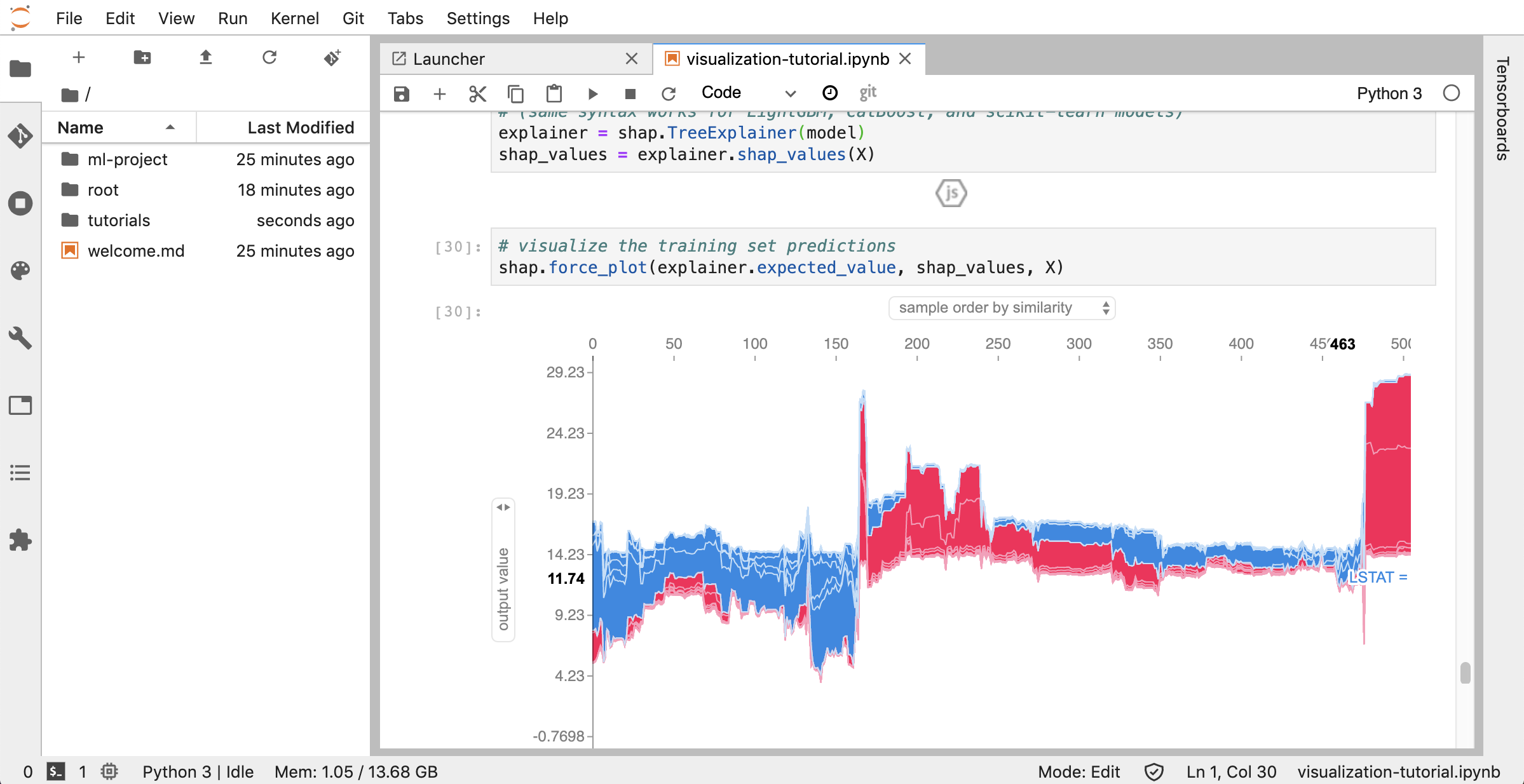Open the table of contents list icon
The width and height of the screenshot is (1524, 784).
tap(20, 473)
